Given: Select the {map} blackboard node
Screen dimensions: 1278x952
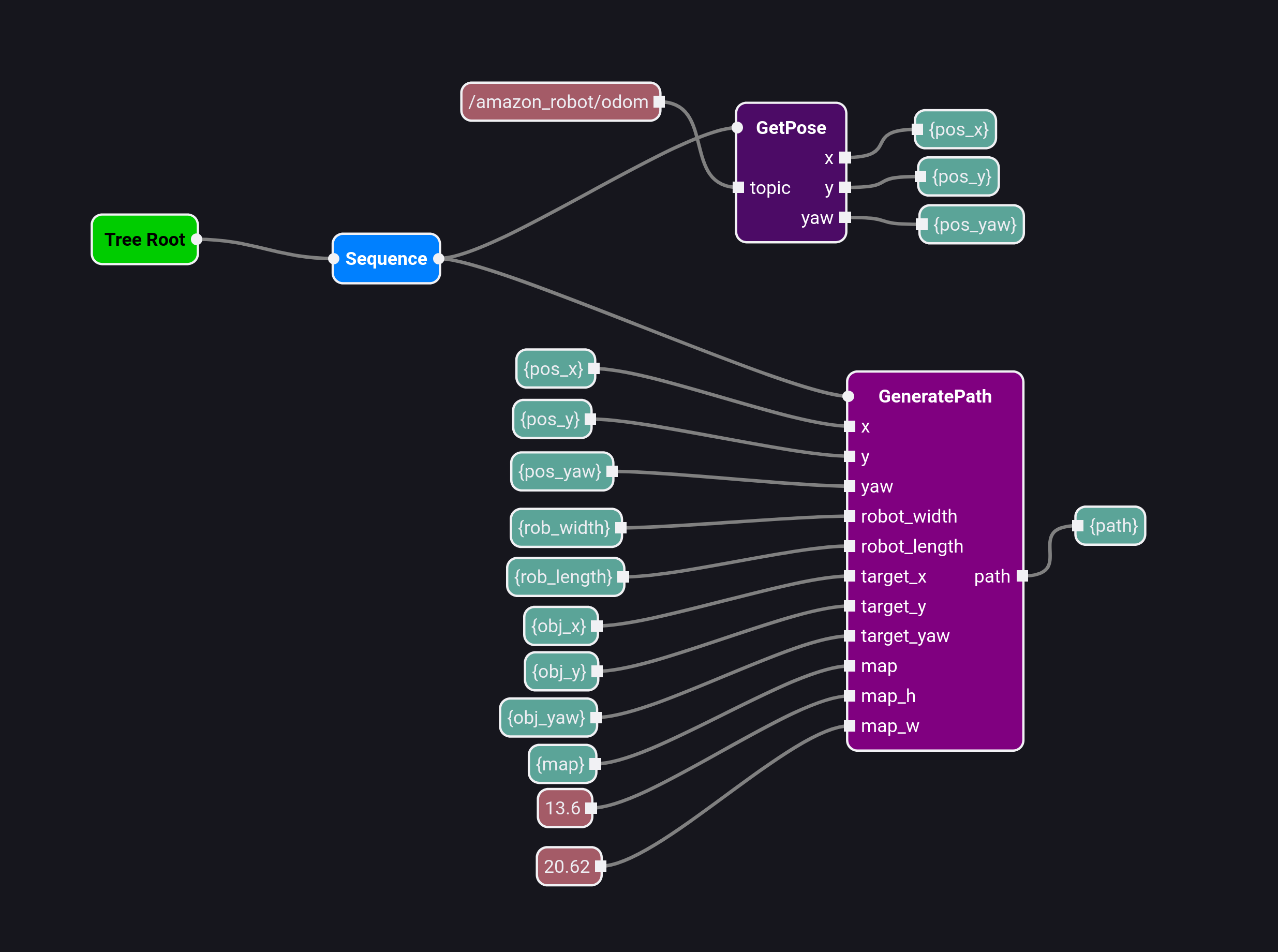Looking at the screenshot, I should point(563,764).
